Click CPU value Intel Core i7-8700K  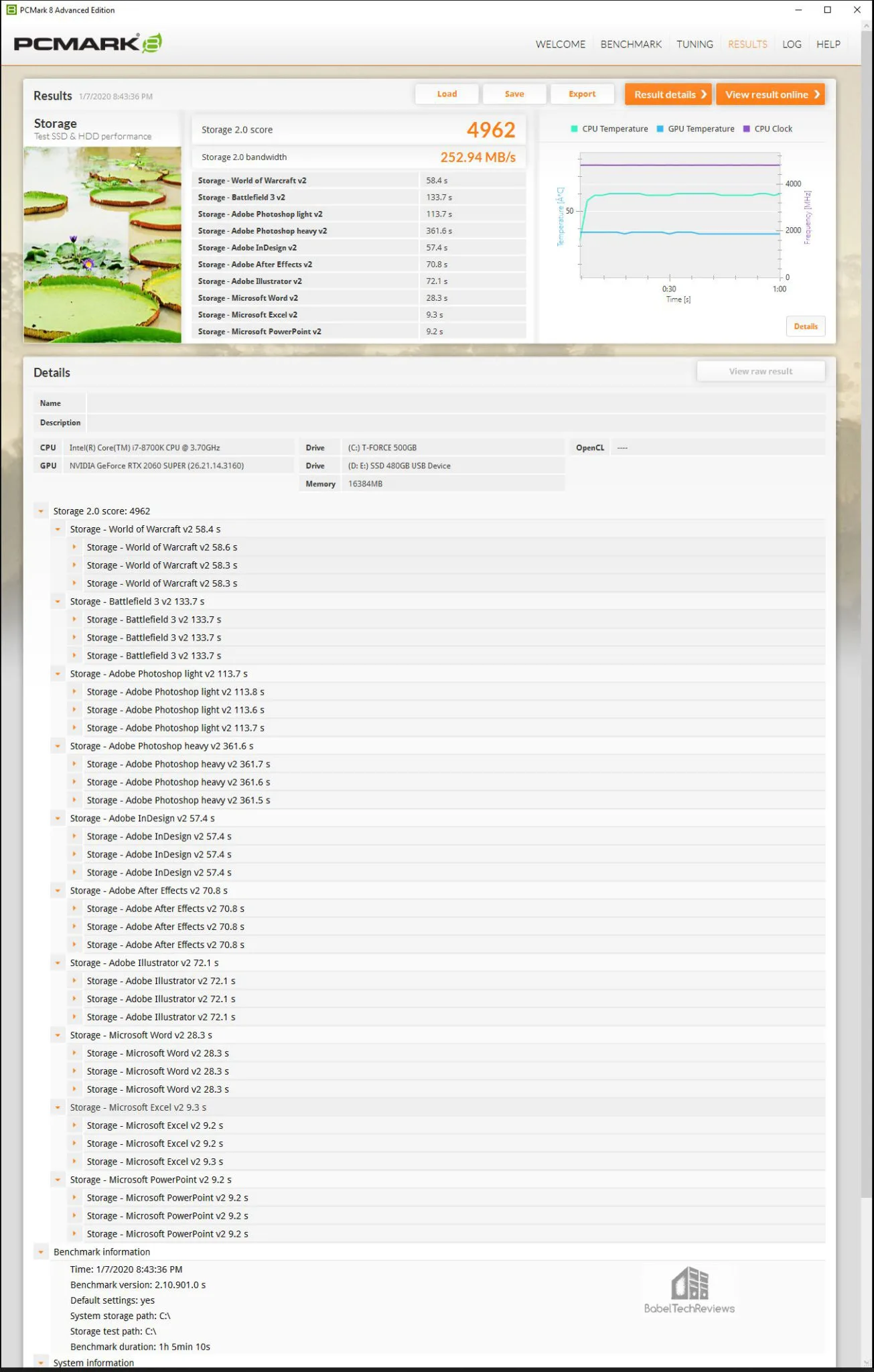pos(145,448)
